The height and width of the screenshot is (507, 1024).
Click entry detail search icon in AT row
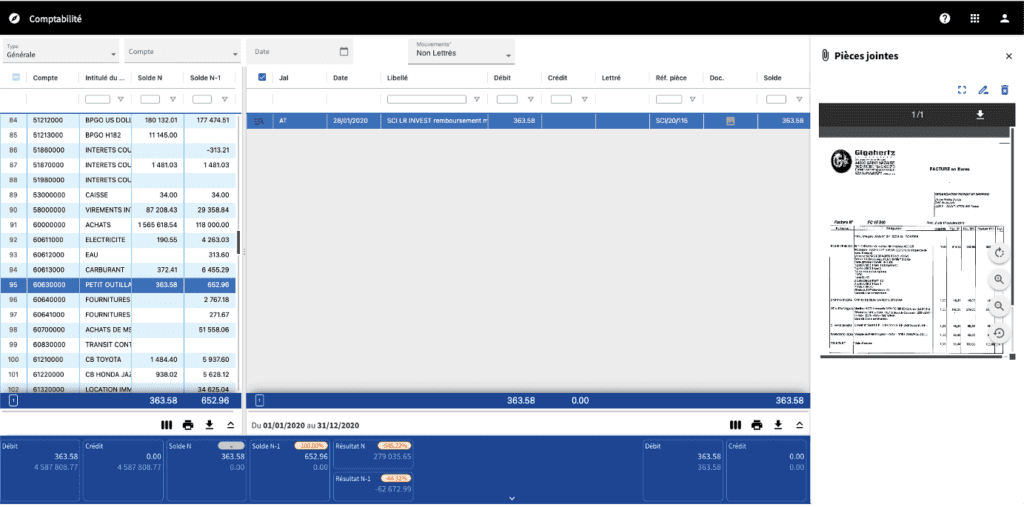point(259,121)
